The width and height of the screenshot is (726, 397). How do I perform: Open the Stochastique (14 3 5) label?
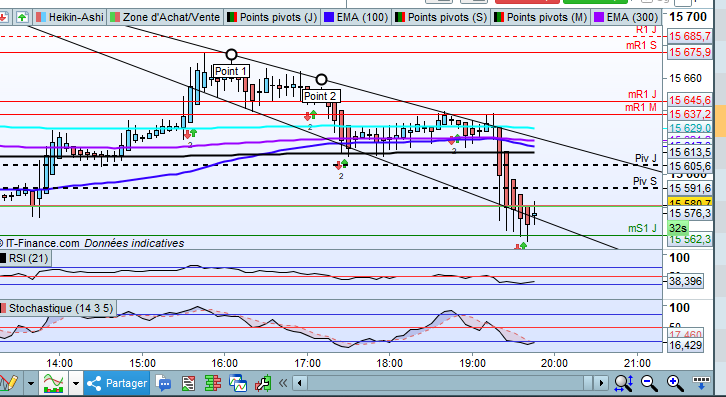coord(61,308)
